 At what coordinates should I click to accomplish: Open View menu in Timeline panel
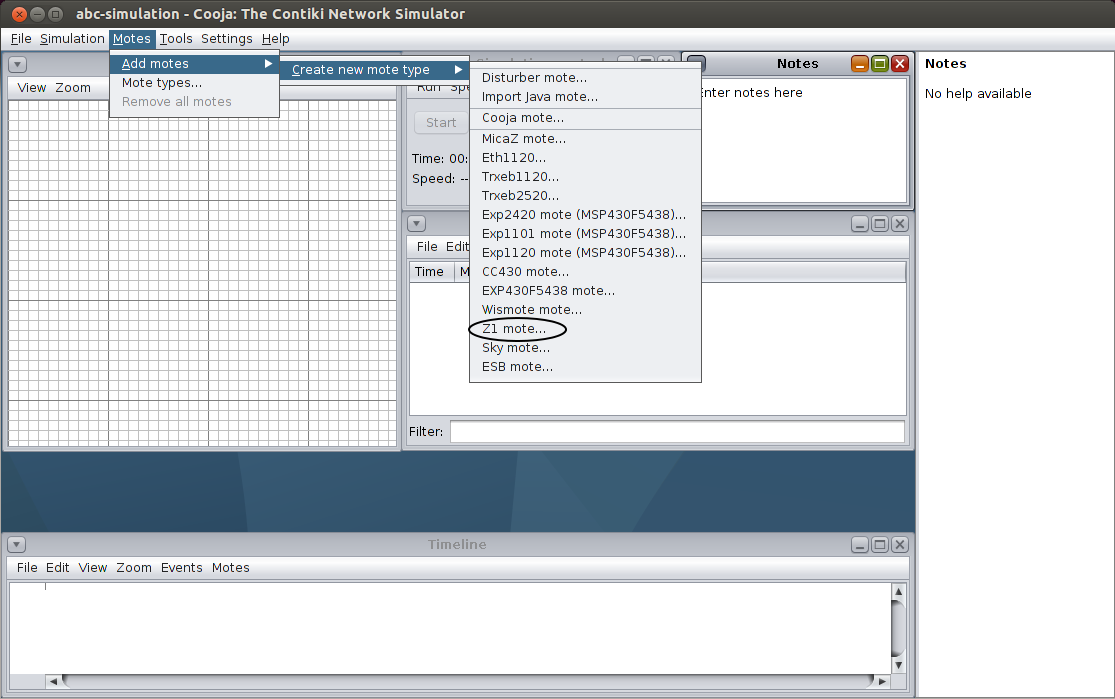[92, 567]
